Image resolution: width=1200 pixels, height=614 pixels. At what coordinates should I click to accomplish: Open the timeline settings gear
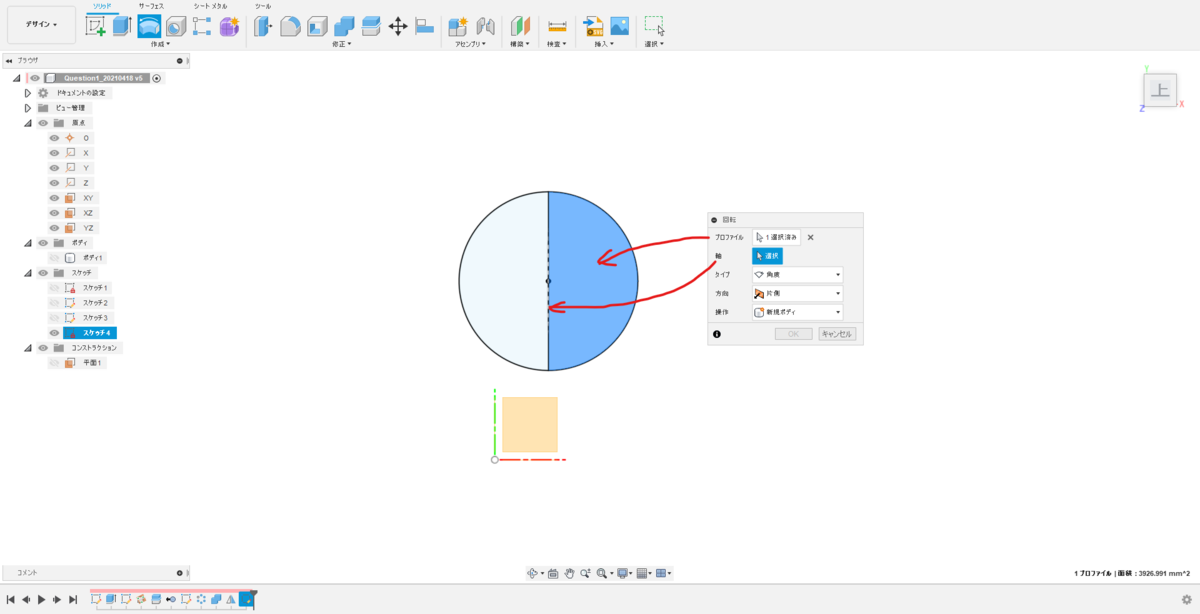tap(1187, 599)
